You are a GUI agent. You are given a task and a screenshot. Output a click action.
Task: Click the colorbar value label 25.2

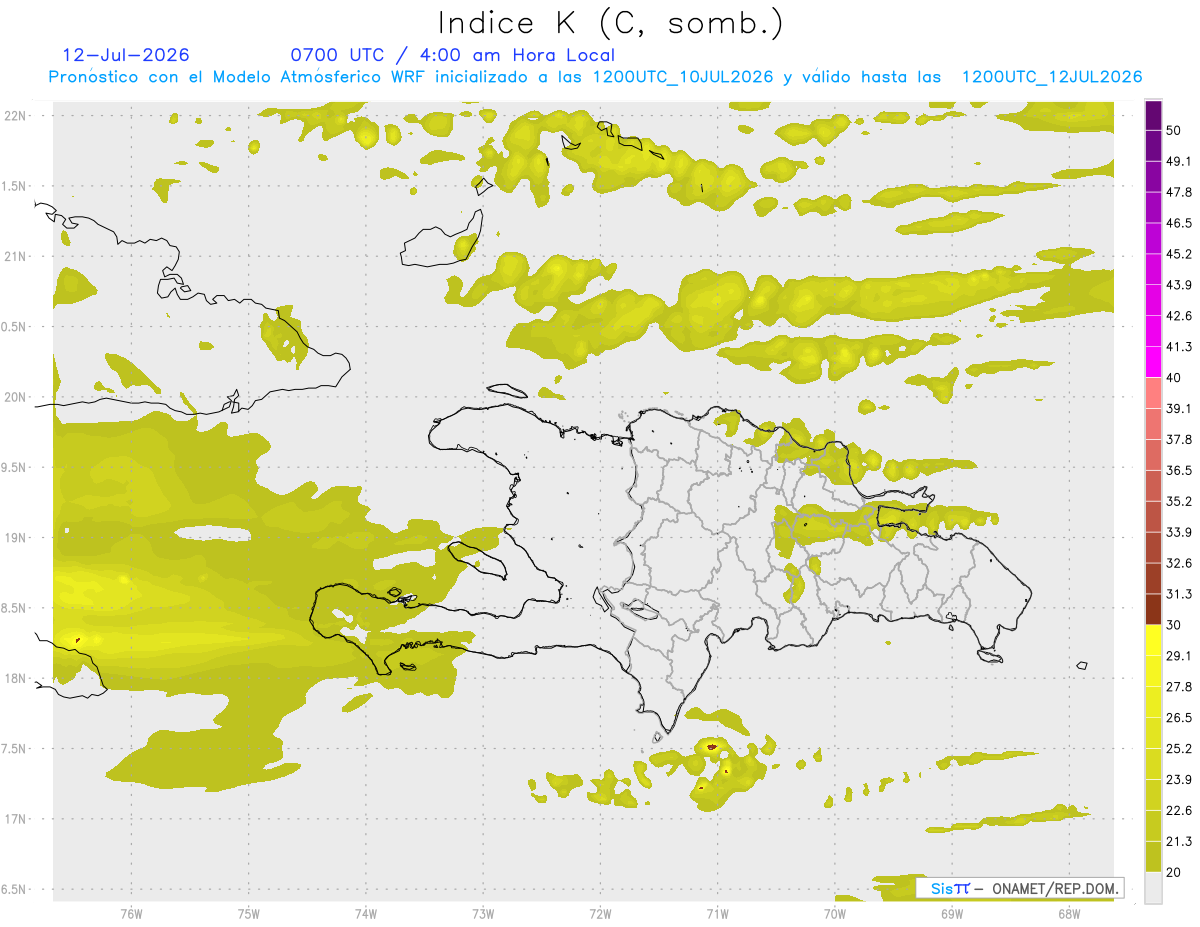(1179, 749)
